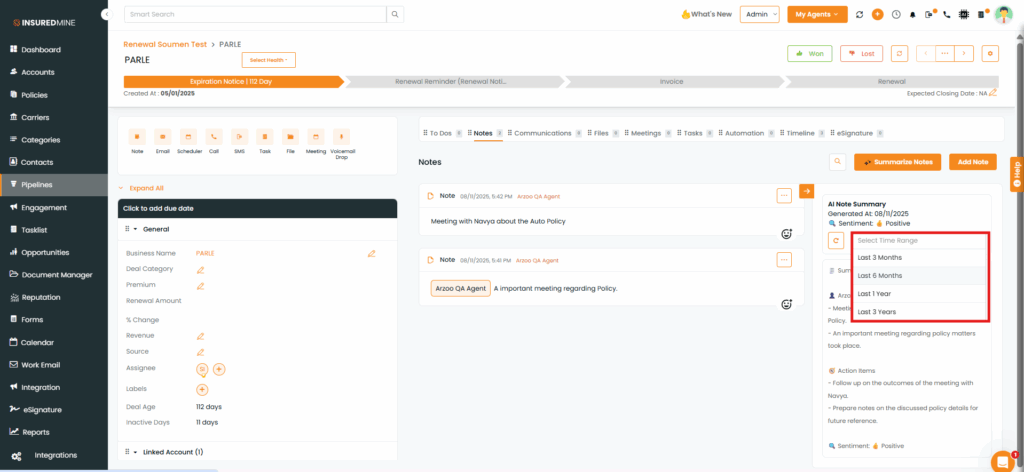Open the notifications bell
Screen dimensions: 1024x472
pos(913,14)
